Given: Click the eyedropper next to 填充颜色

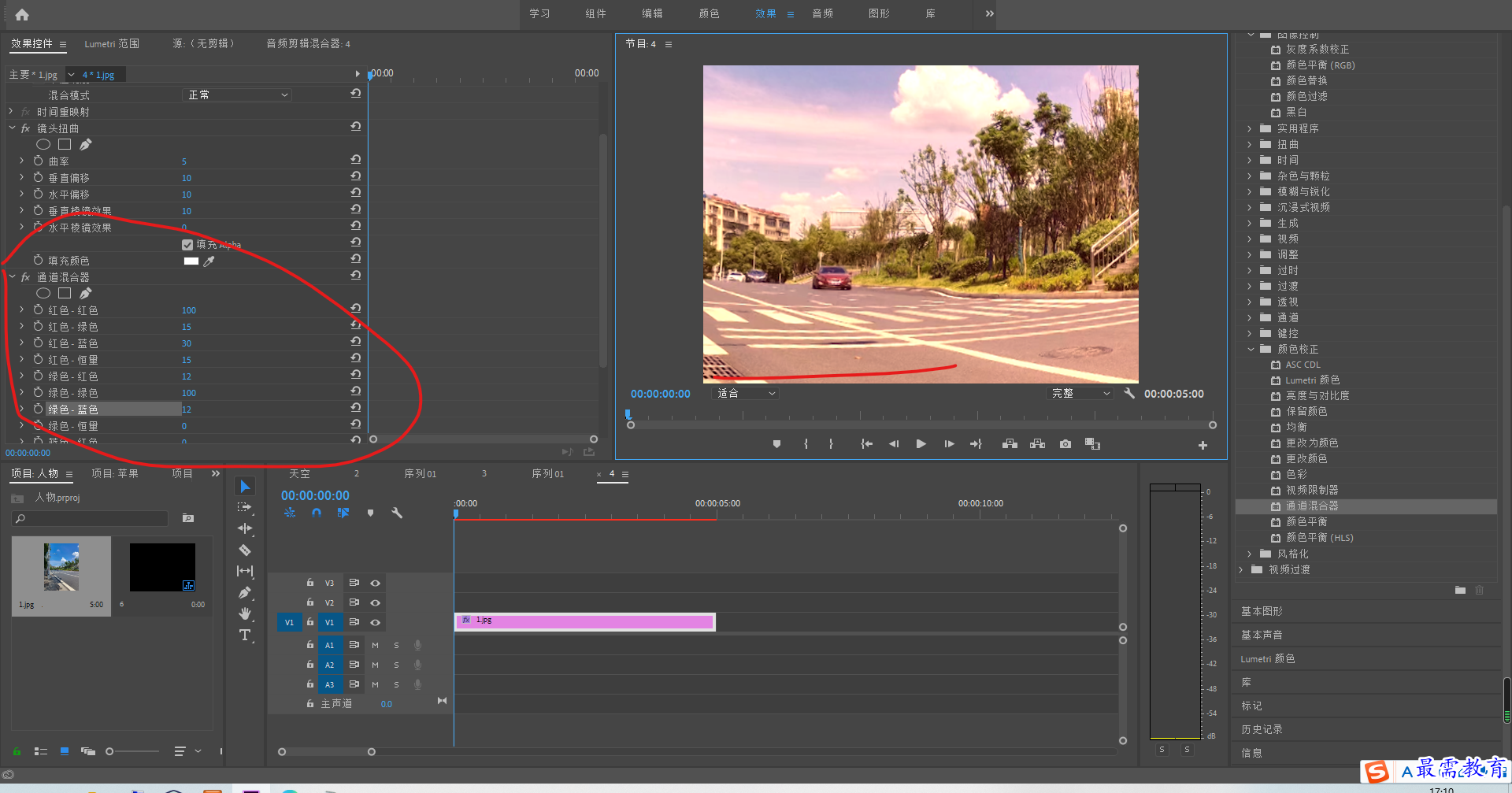Looking at the screenshot, I should [x=209, y=261].
